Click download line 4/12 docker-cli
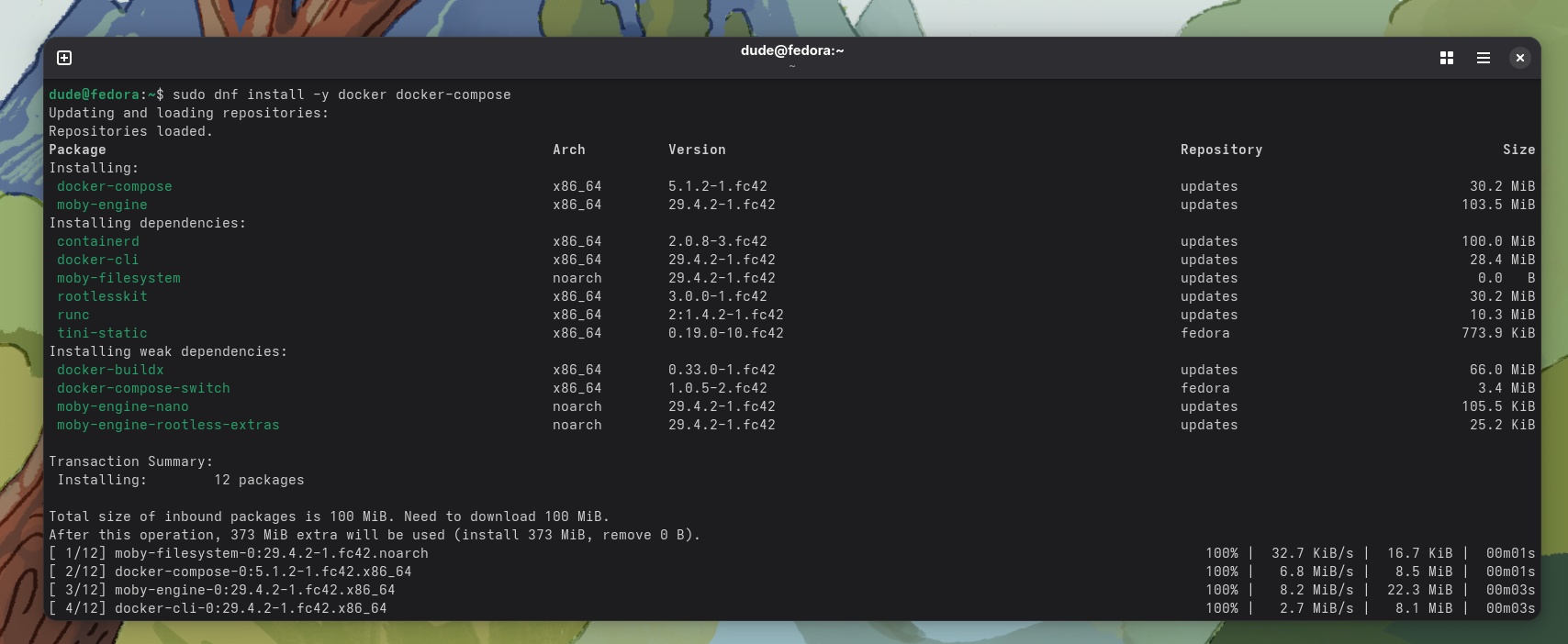This screenshot has height=644, width=1568. coord(791,608)
